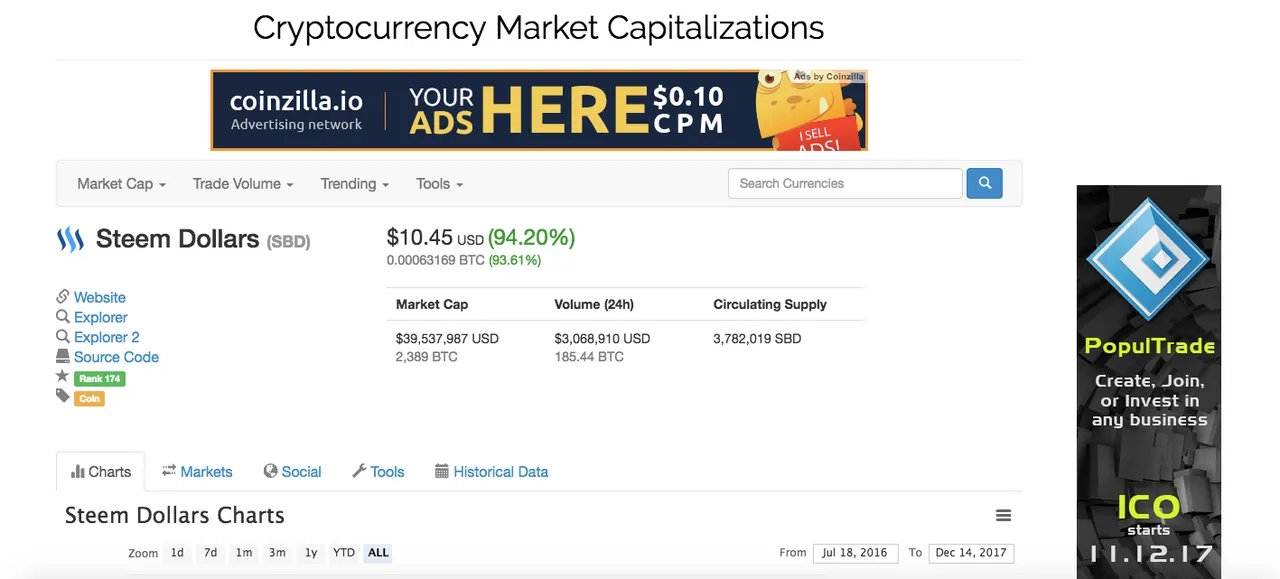Image resolution: width=1280 pixels, height=579 pixels.
Task: Click the $39,537,987 USD market cap value
Action: [447, 339]
